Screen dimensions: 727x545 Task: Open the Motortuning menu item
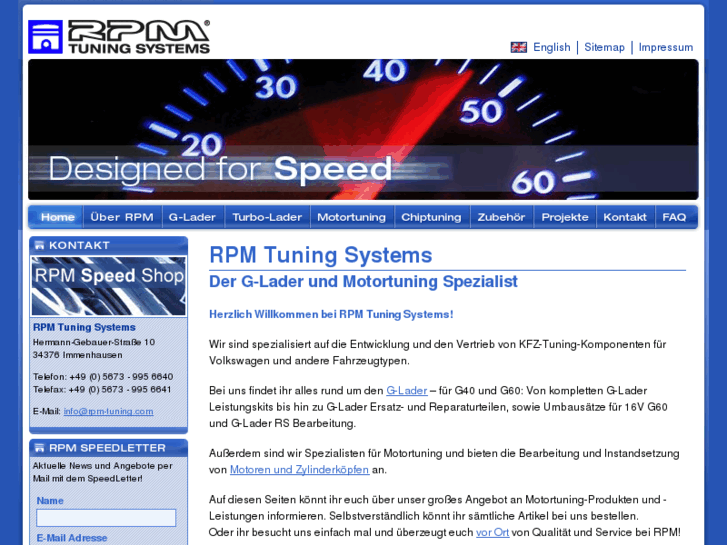pyautogui.click(x=351, y=217)
